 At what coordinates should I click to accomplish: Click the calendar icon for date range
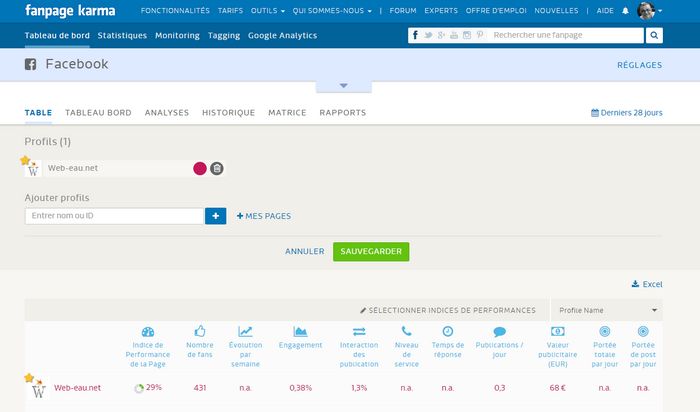click(x=595, y=112)
